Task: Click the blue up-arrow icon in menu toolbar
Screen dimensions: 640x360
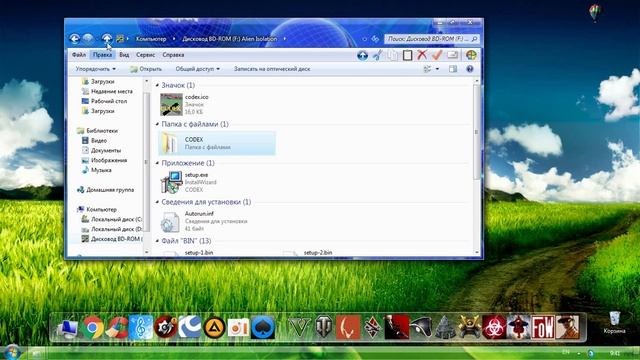Action: pos(362,55)
